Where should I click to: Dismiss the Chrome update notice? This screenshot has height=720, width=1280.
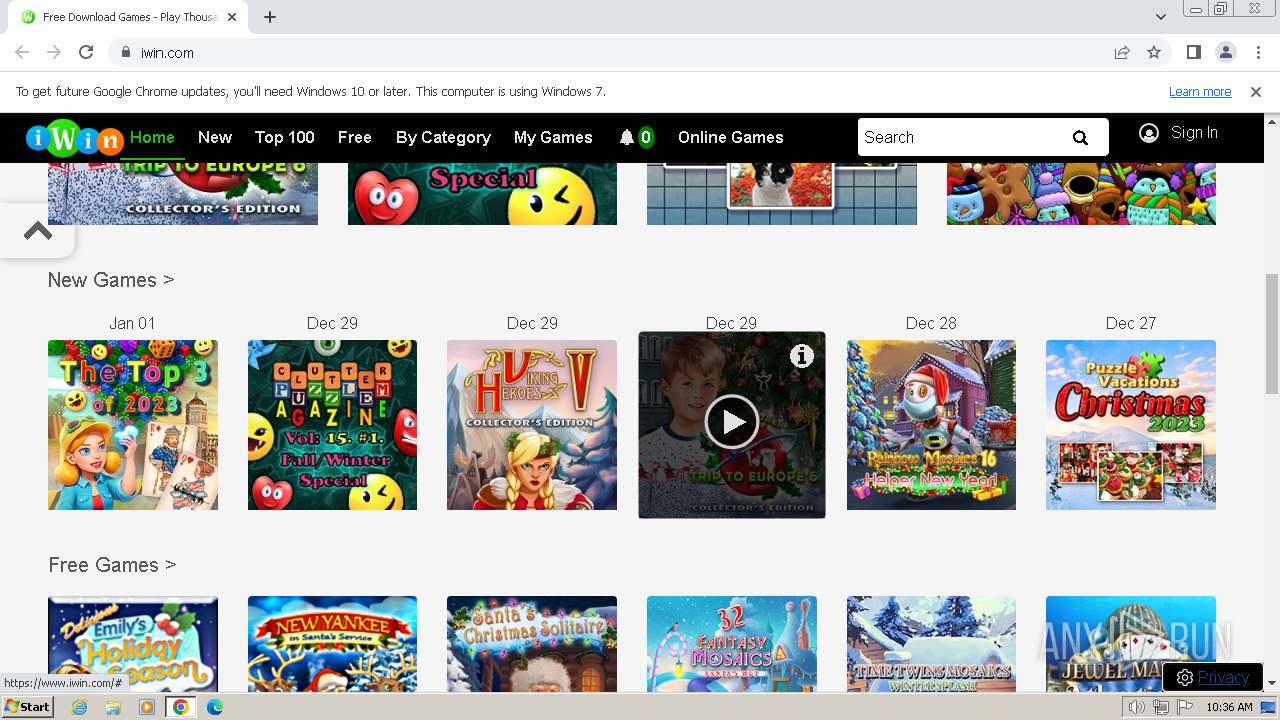pos(1256,91)
